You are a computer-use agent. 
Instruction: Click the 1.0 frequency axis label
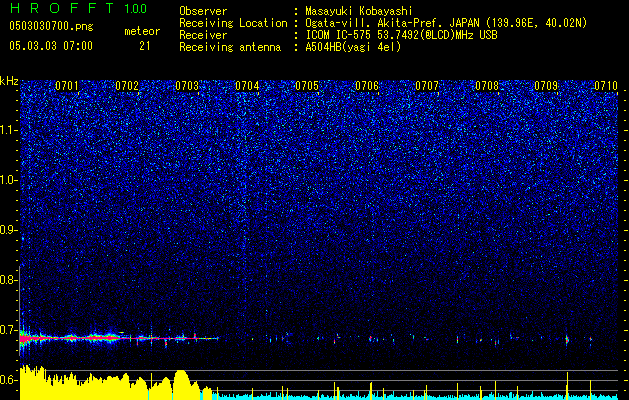[9, 180]
